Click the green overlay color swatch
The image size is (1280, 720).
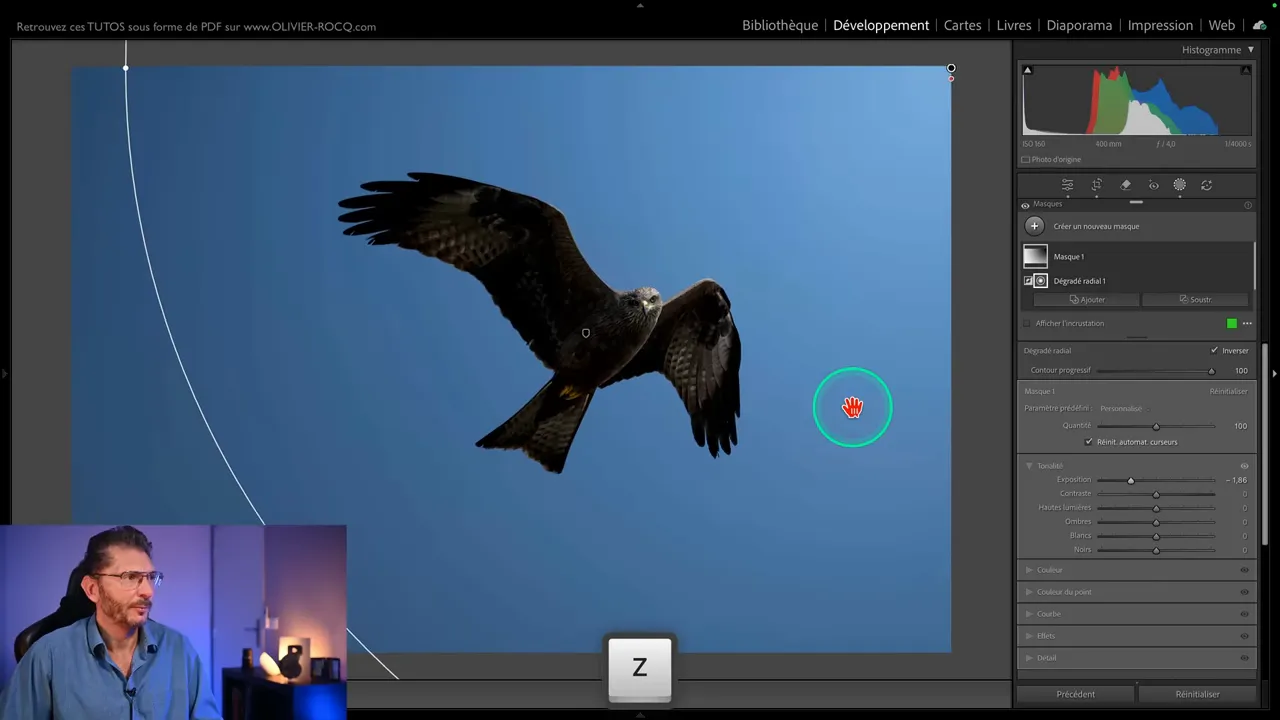pyautogui.click(x=1232, y=324)
